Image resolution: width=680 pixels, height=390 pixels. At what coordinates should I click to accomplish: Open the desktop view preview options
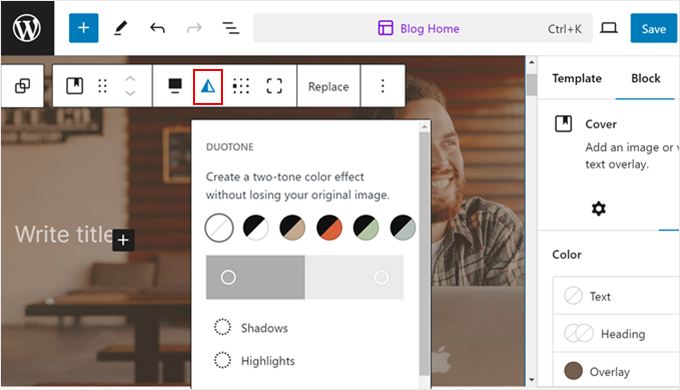point(609,28)
